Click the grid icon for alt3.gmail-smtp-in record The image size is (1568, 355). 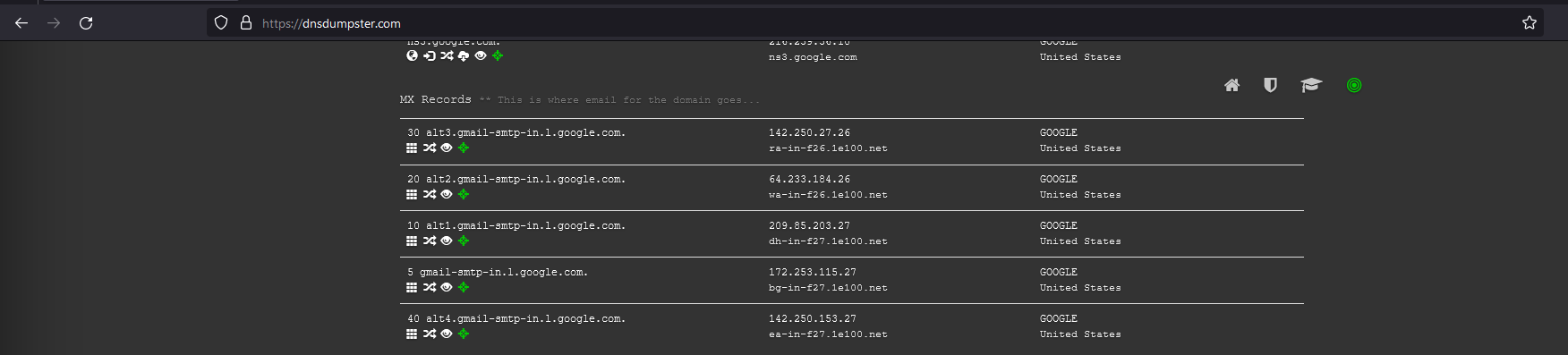click(x=412, y=148)
